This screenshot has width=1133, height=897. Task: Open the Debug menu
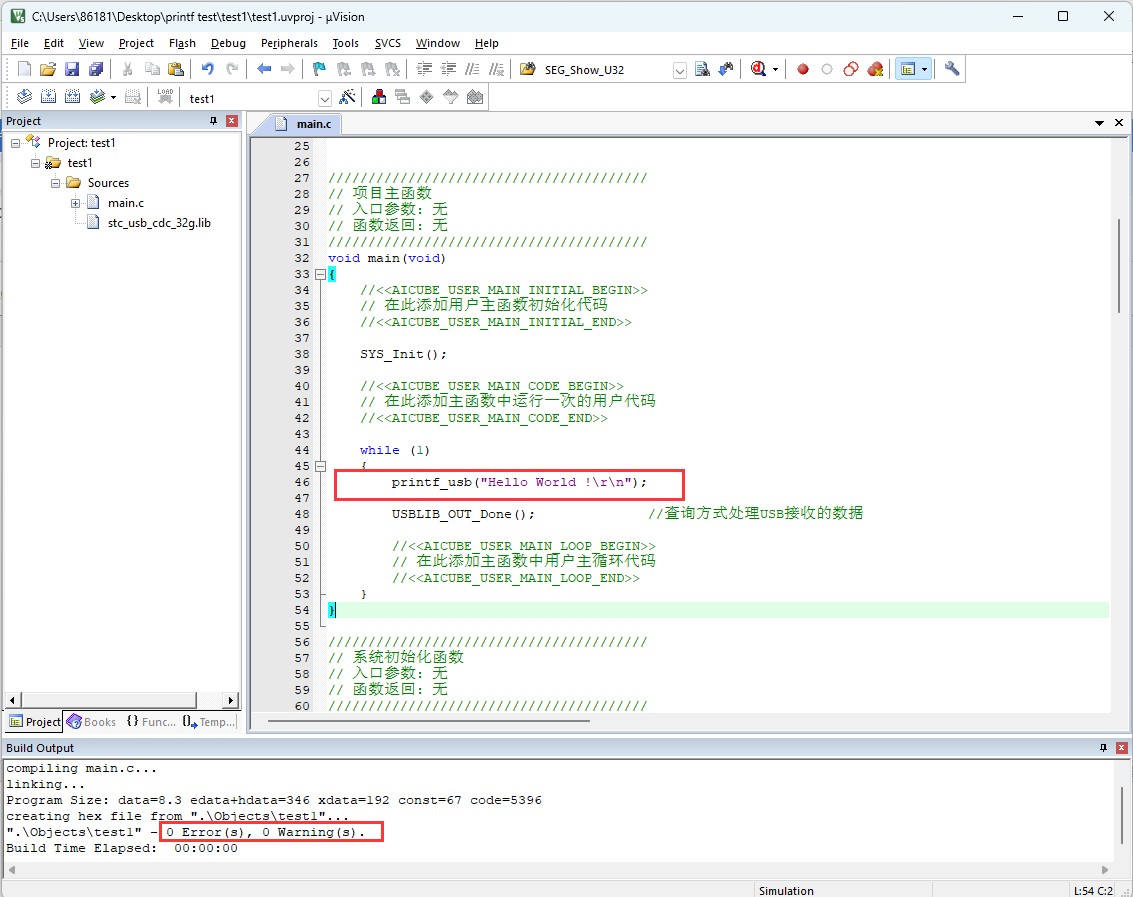coord(228,43)
